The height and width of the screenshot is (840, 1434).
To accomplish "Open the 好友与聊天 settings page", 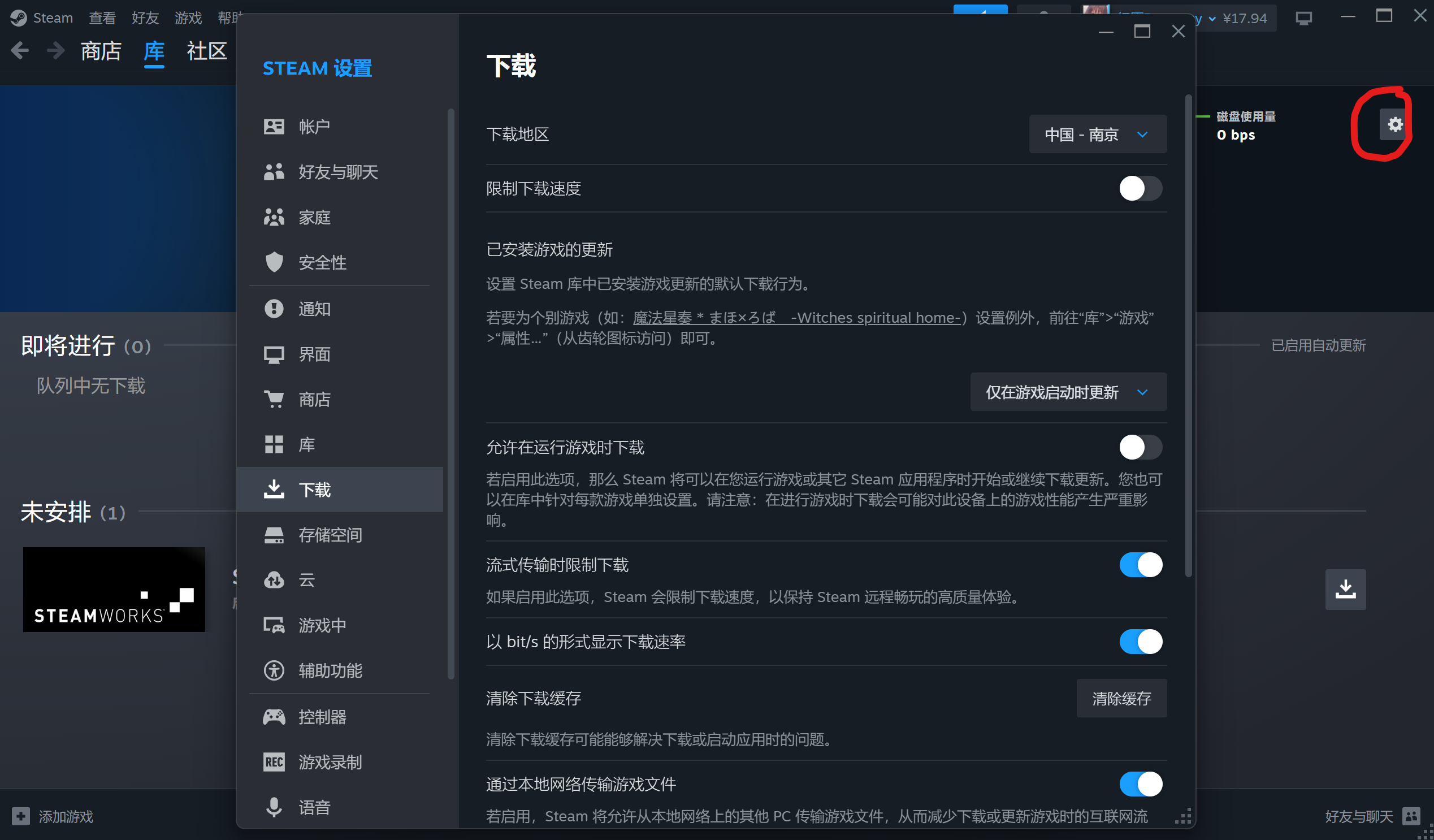I will tap(337, 172).
